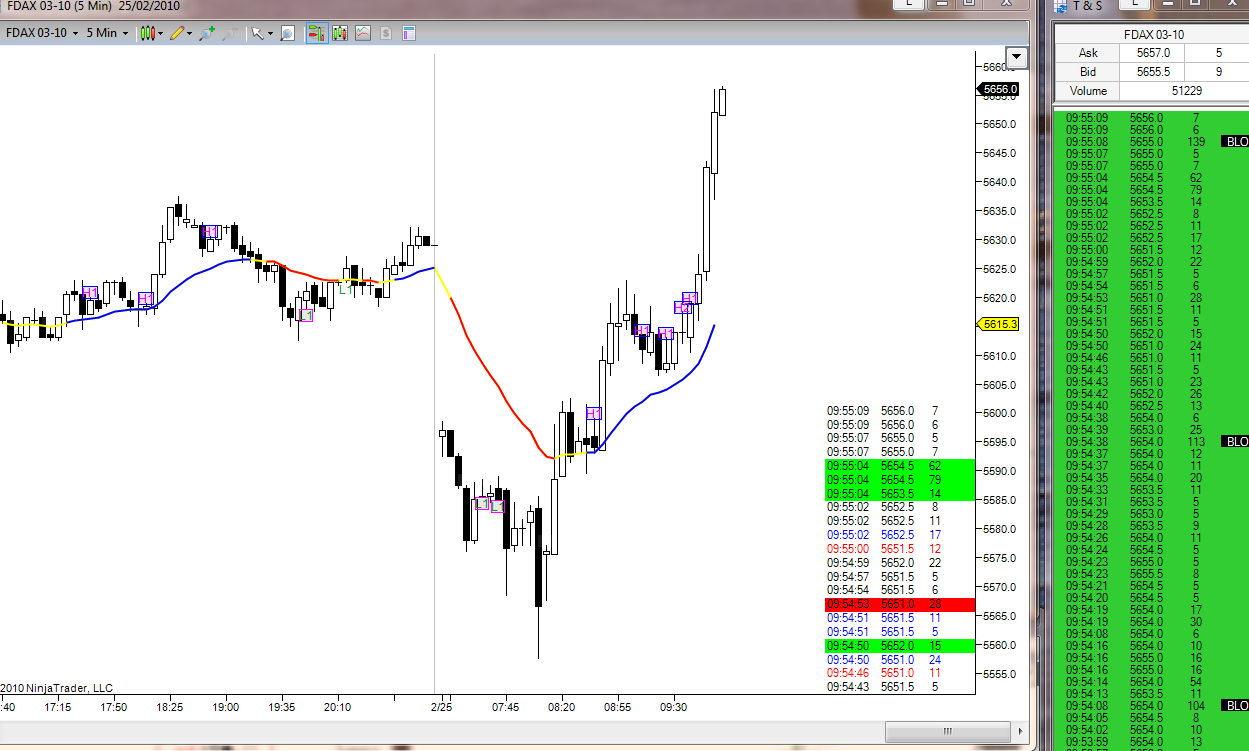
Task: Click the L link button in T & S window
Action: point(1135,4)
